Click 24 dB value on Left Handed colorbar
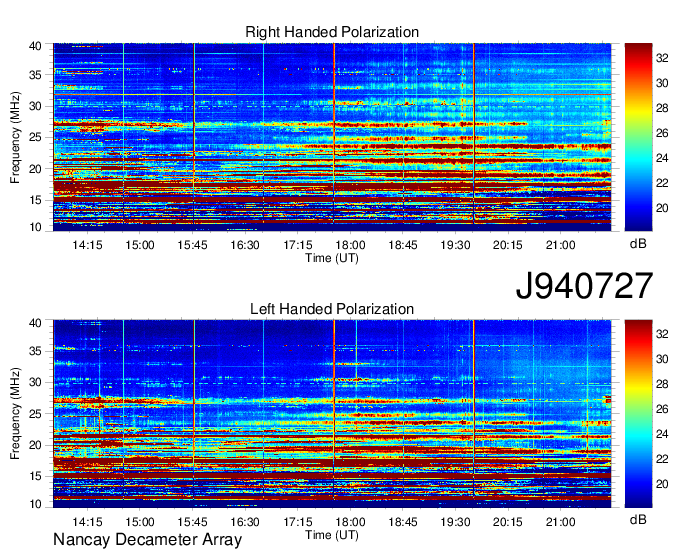This screenshot has width=680, height=552. [662, 434]
